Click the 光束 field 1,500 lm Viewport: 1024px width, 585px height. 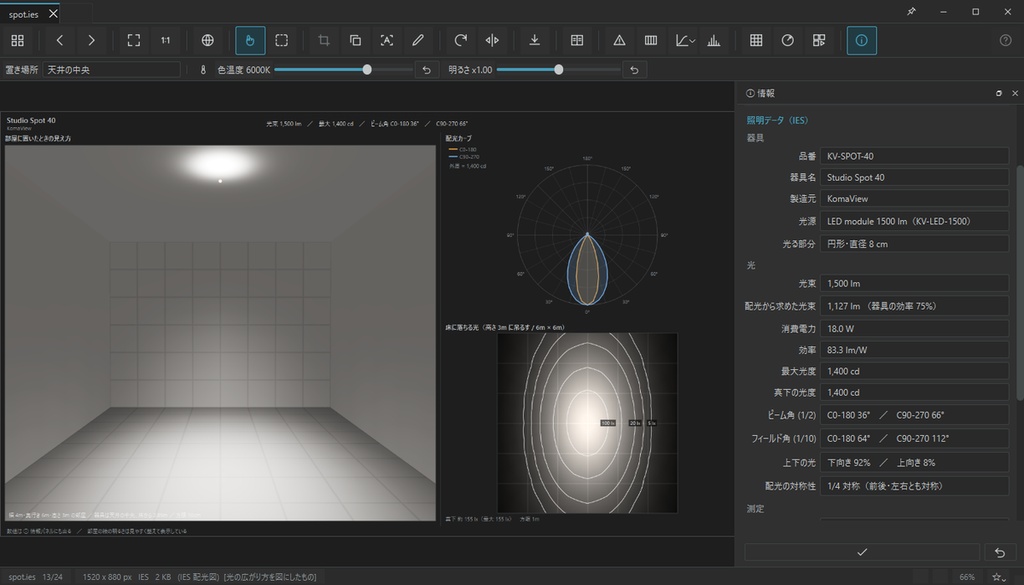[x=914, y=283]
